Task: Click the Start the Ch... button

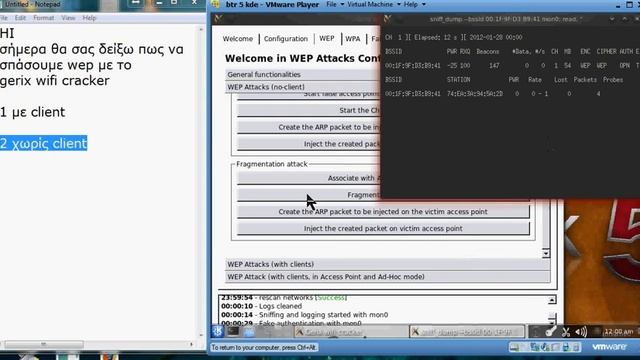Action: pyautogui.click(x=309, y=111)
